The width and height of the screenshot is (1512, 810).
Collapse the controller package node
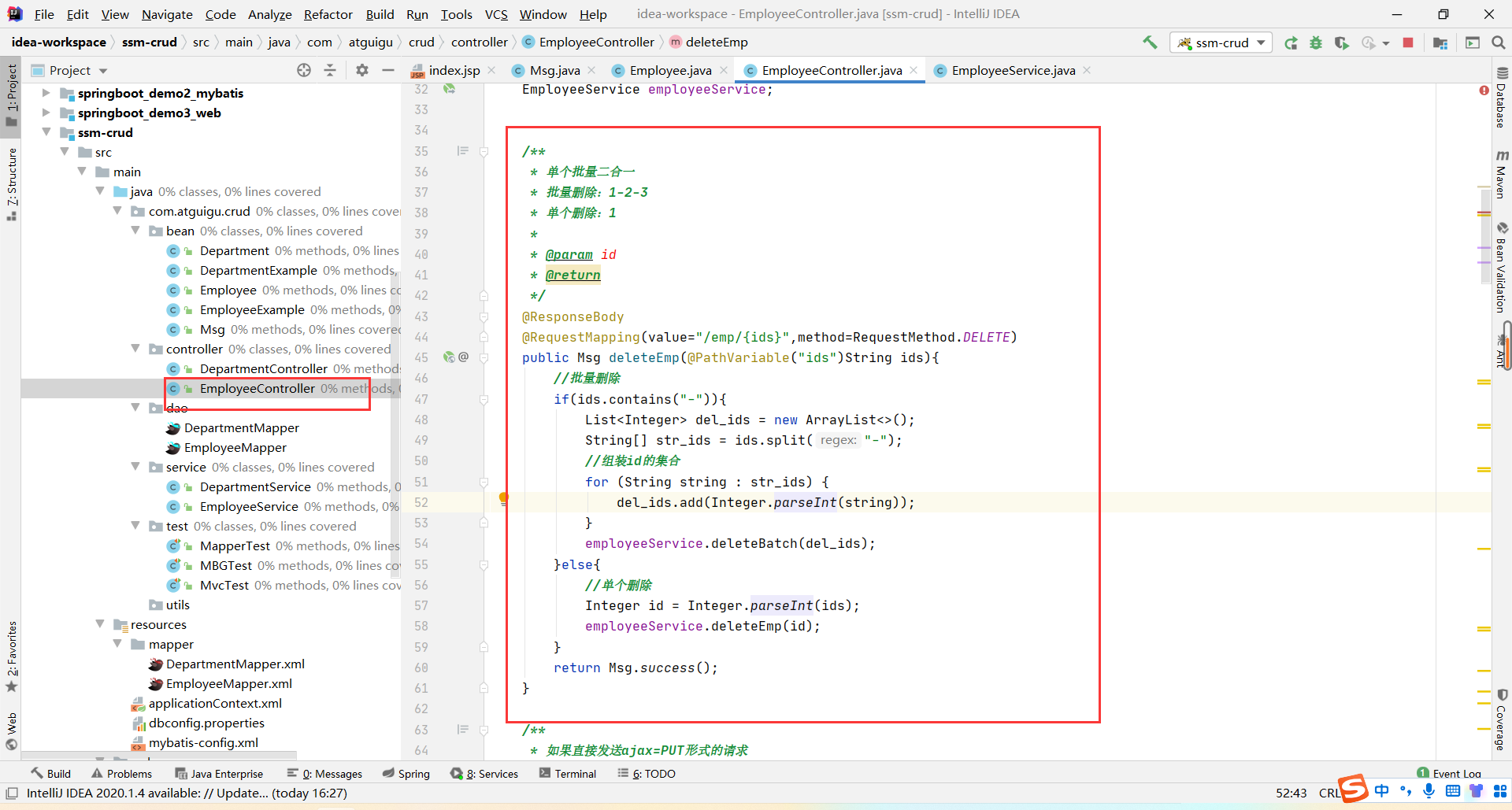click(135, 349)
